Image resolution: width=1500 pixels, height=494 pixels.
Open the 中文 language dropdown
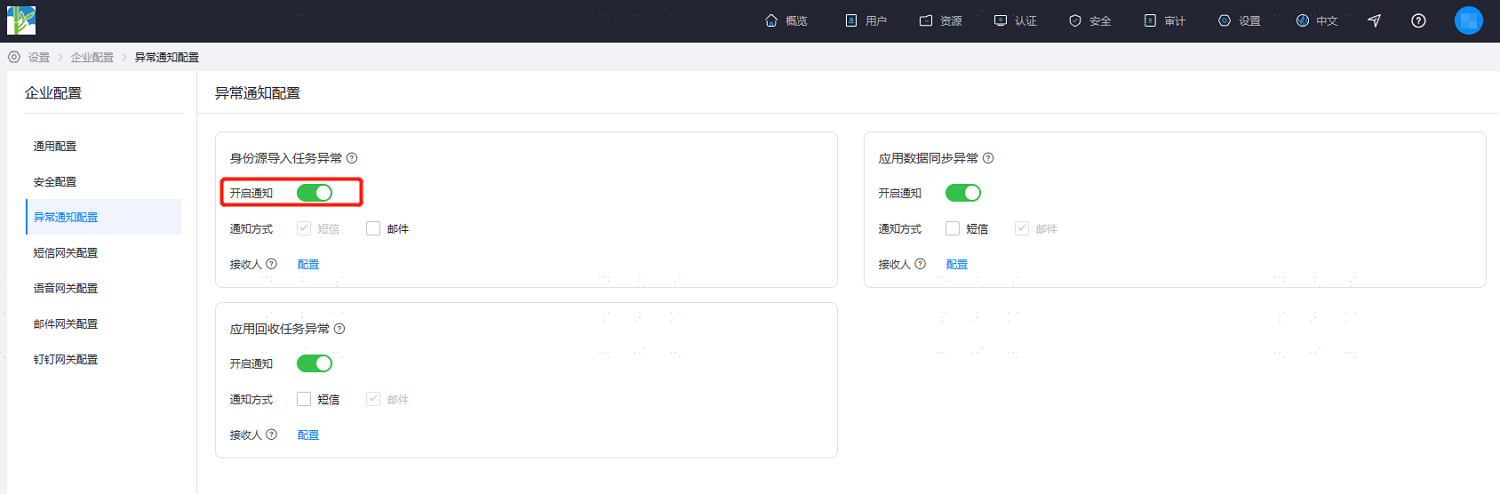coord(1317,21)
